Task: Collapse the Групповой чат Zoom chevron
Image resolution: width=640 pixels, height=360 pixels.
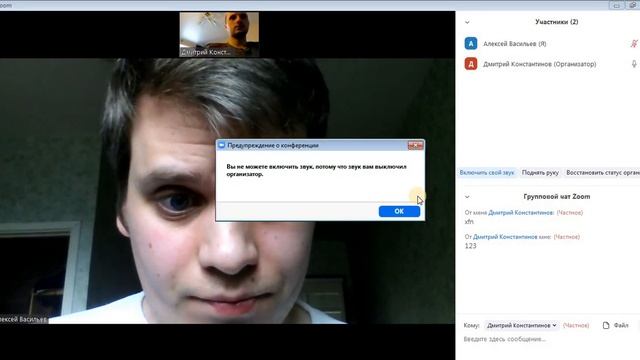Action: tap(467, 197)
